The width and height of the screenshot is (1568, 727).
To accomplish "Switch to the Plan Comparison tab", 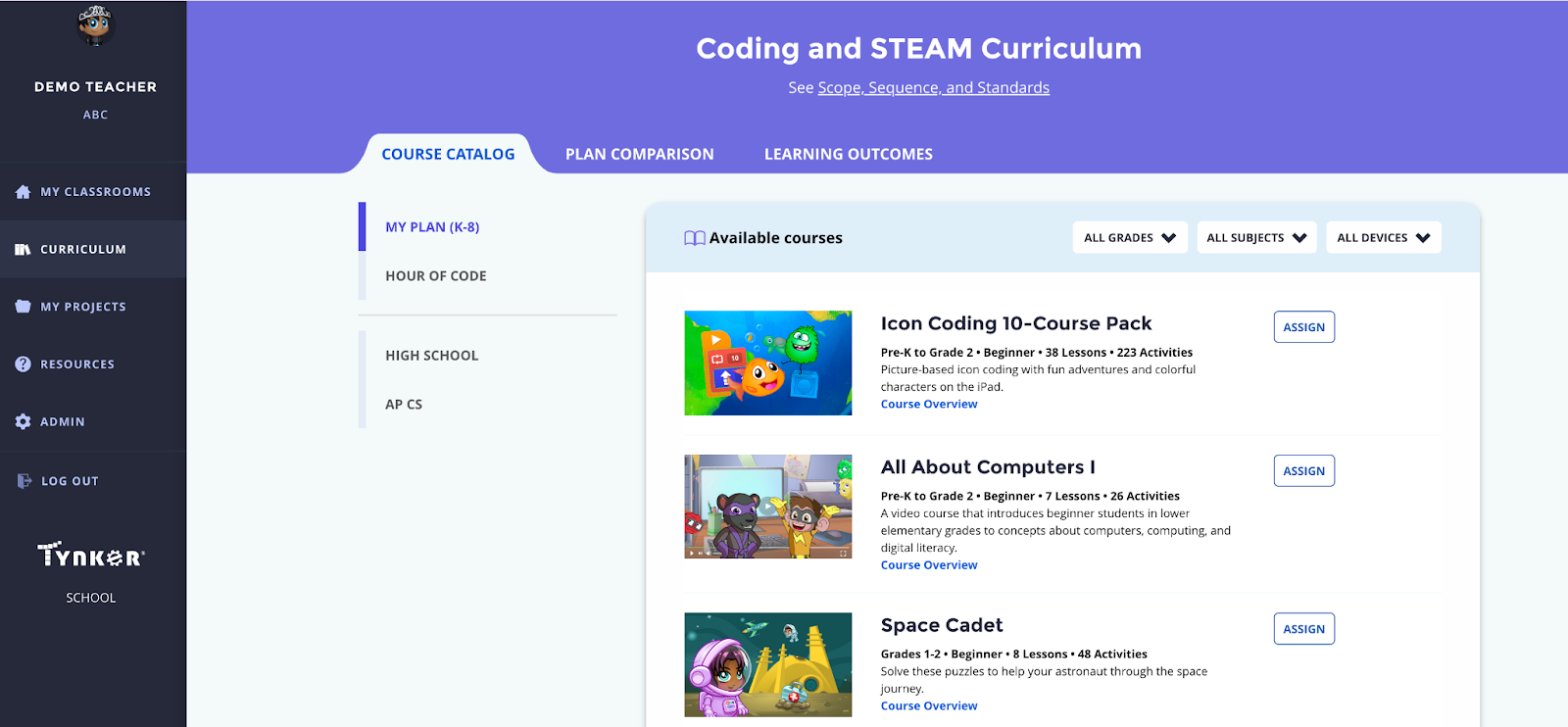I will (640, 154).
